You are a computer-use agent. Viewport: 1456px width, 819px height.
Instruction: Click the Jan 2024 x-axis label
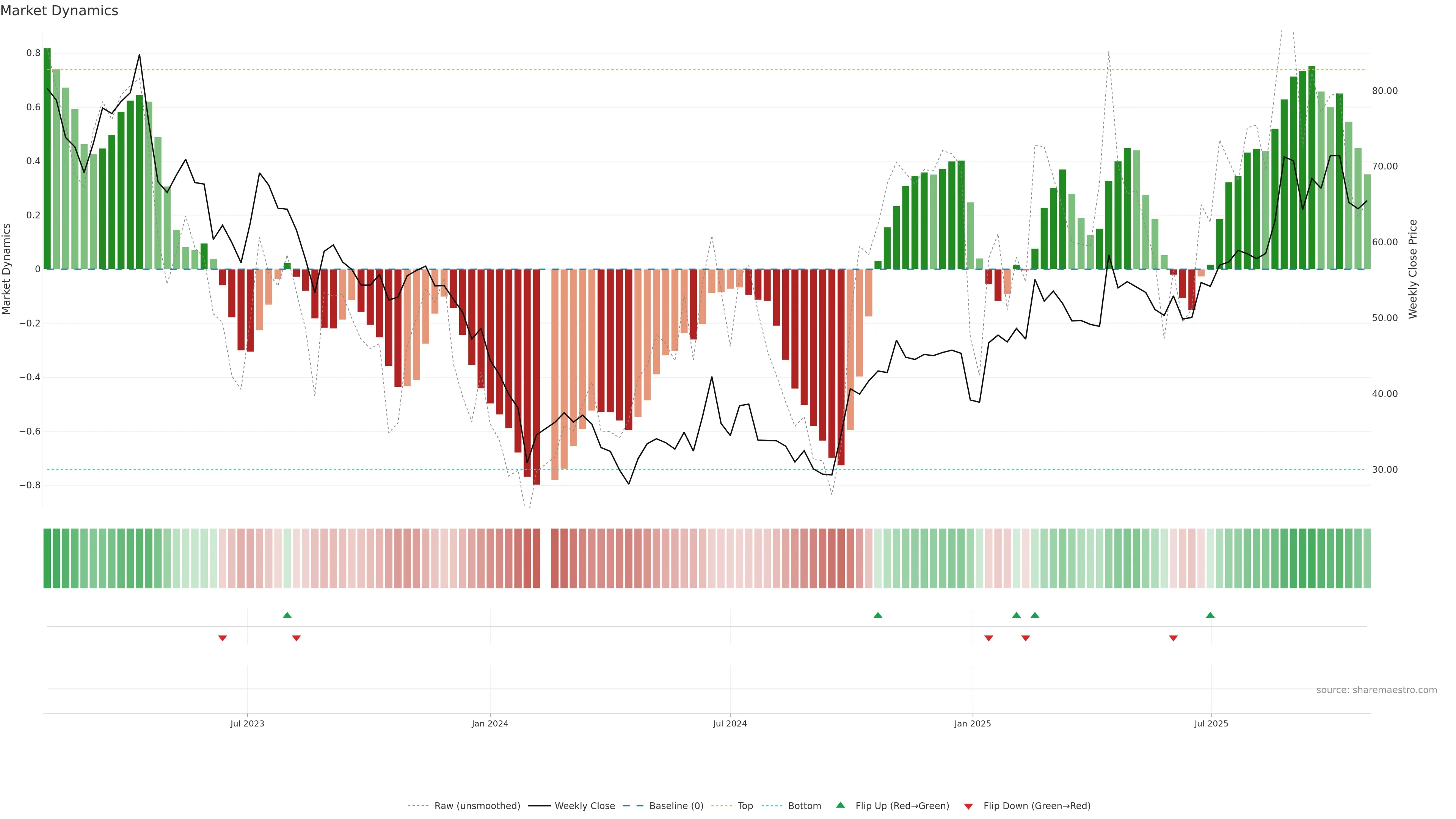pyautogui.click(x=490, y=723)
